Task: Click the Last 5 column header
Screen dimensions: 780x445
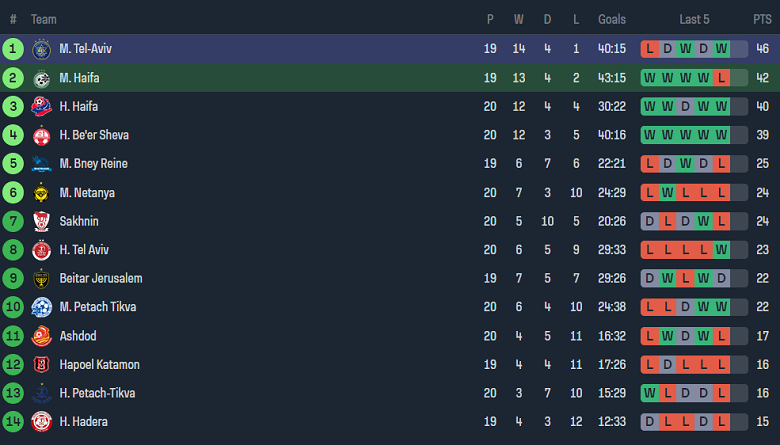Action: coord(694,19)
